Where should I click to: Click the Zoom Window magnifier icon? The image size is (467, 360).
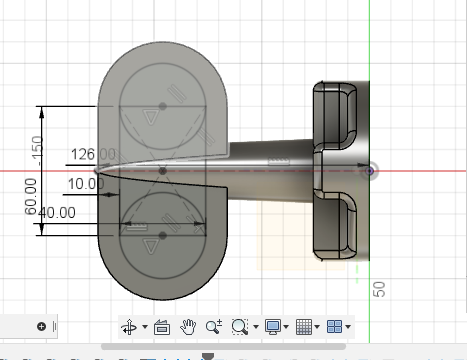coord(240,327)
